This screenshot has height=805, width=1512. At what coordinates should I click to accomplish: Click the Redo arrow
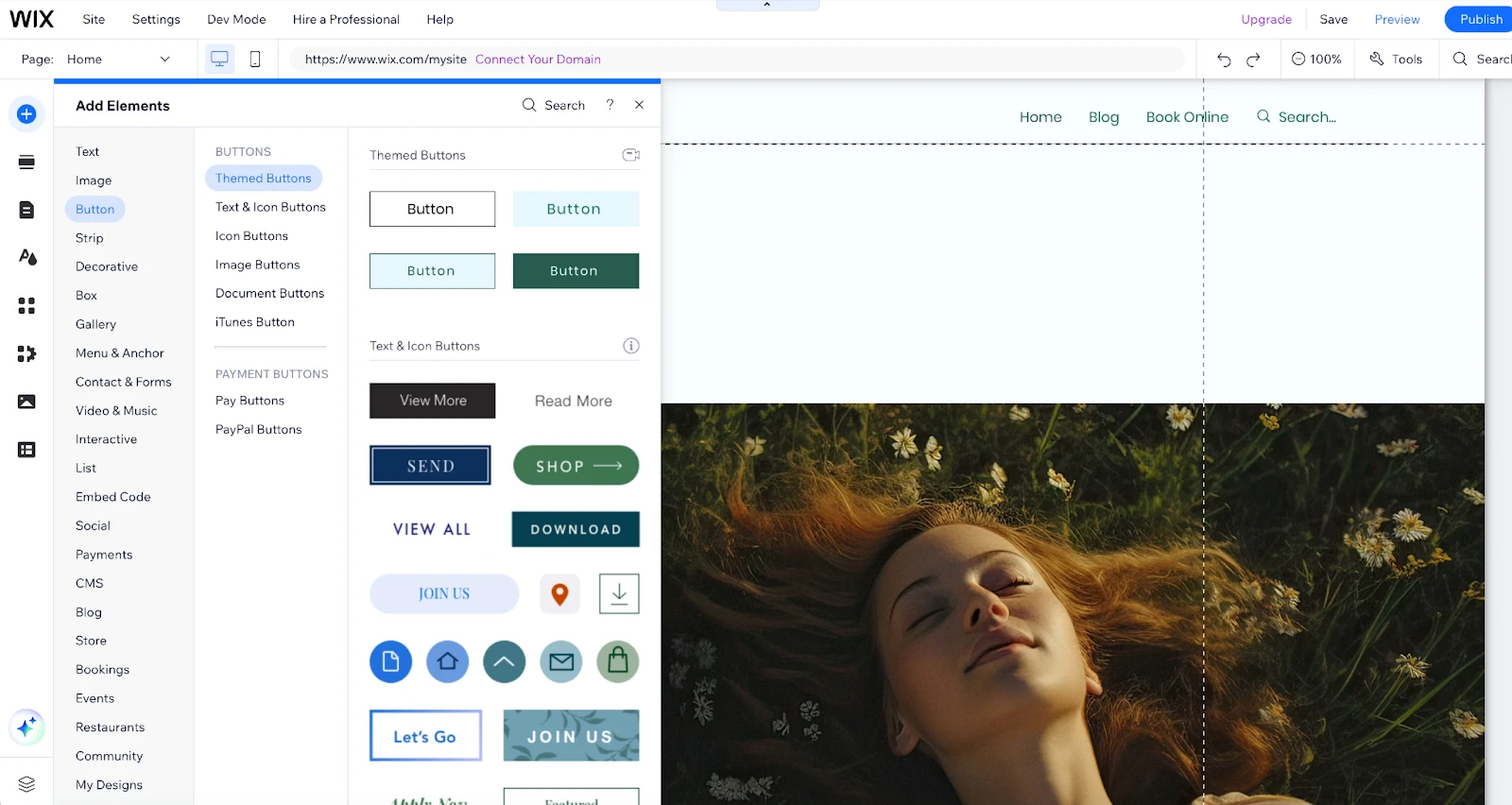(x=1253, y=60)
